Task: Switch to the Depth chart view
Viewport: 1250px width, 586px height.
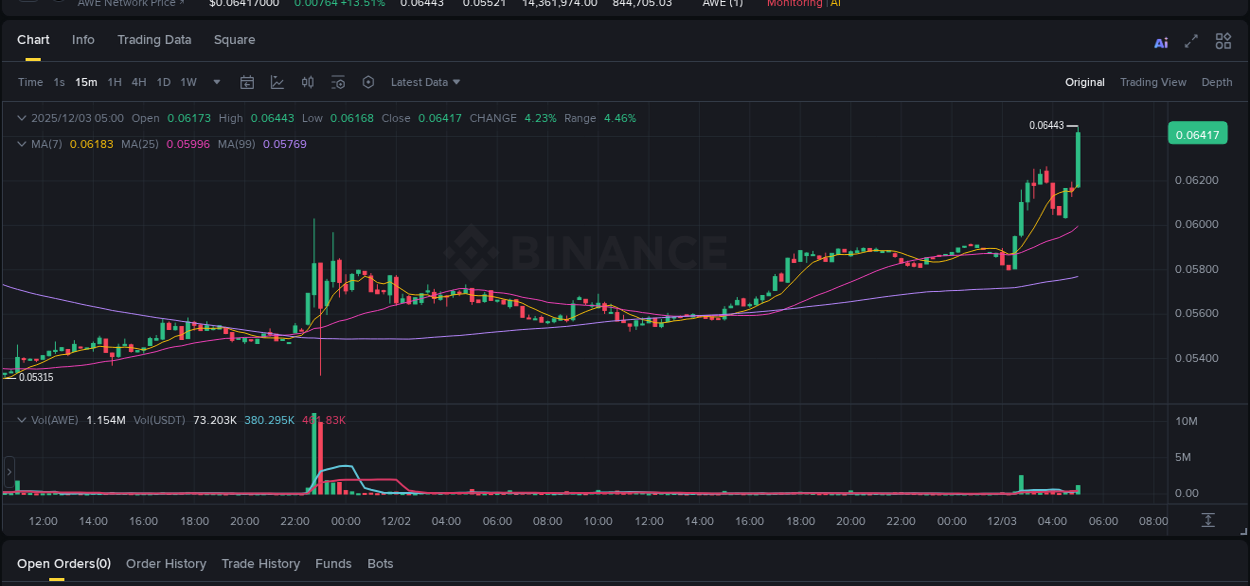Action: [x=1217, y=82]
